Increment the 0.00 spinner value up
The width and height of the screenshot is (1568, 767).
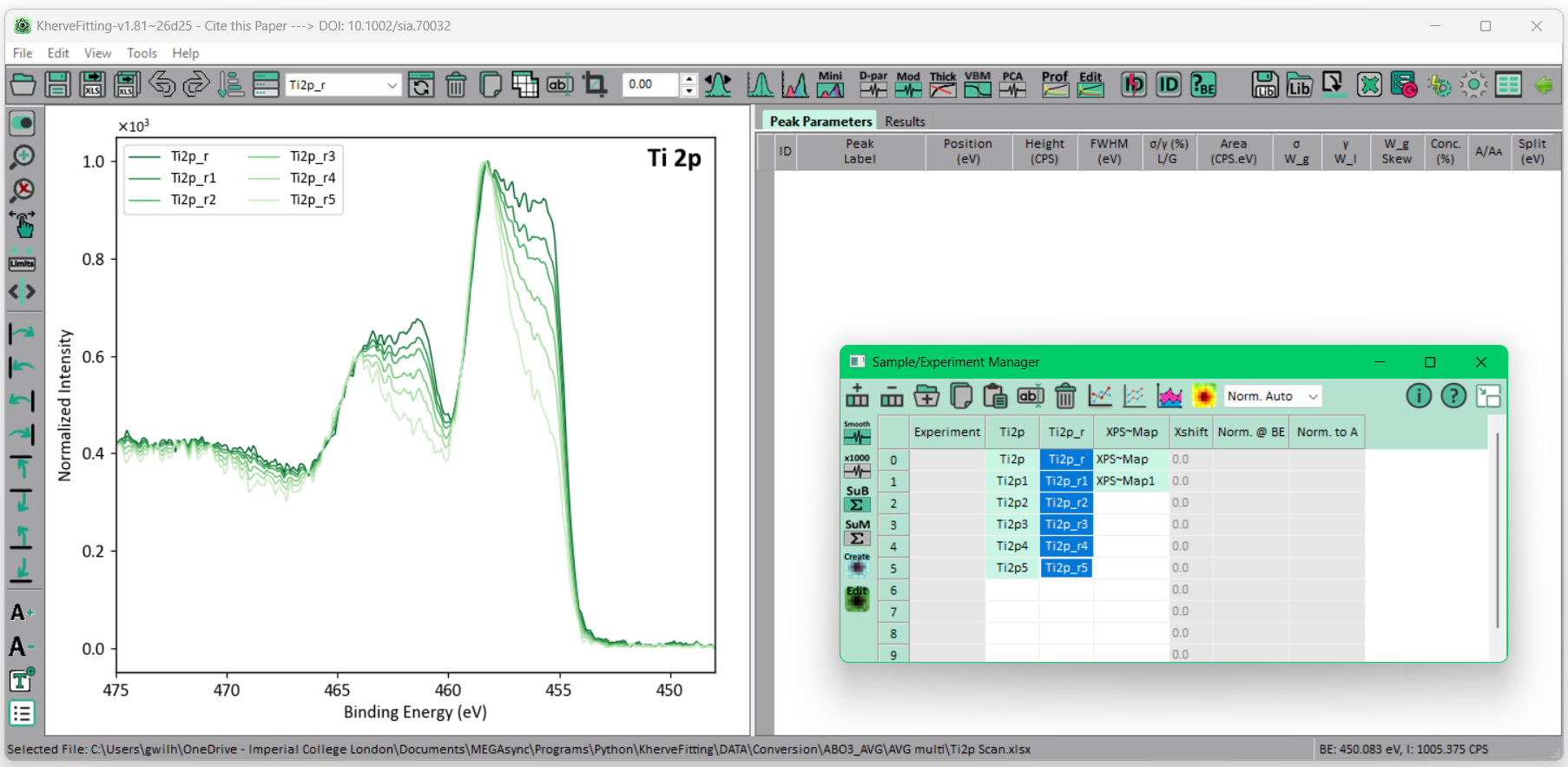(x=689, y=79)
